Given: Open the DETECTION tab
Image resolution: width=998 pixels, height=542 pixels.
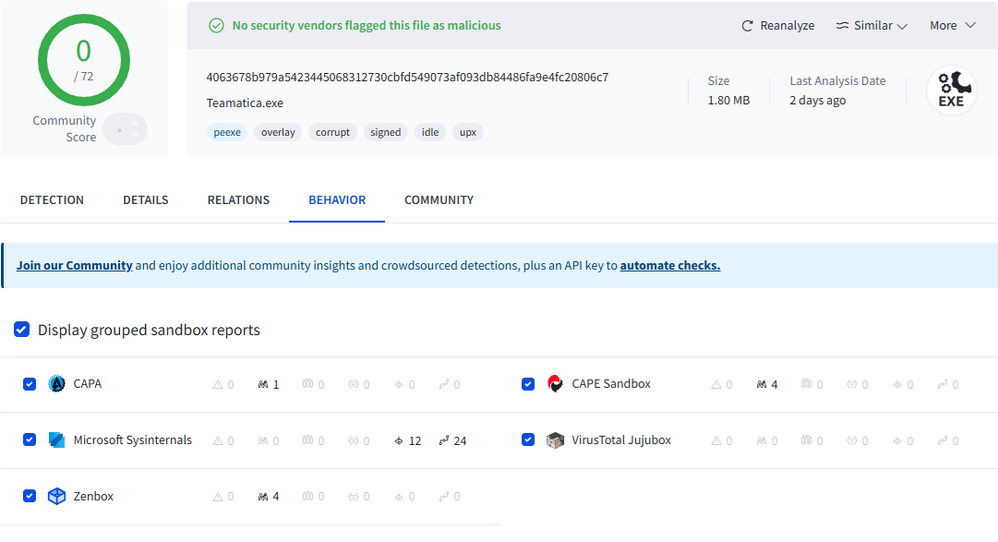Looking at the screenshot, I should (52, 200).
